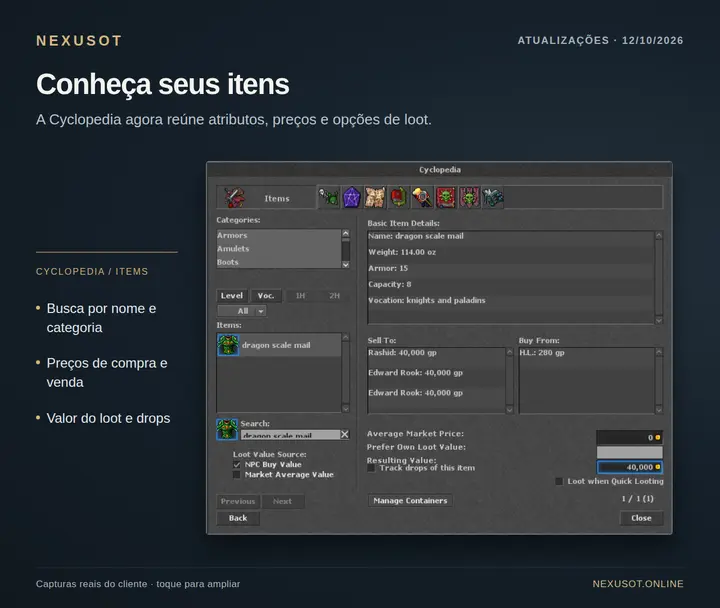Click Name: dragon scale mail detail row
Image resolution: width=720 pixels, height=608 pixels.
tap(511, 236)
